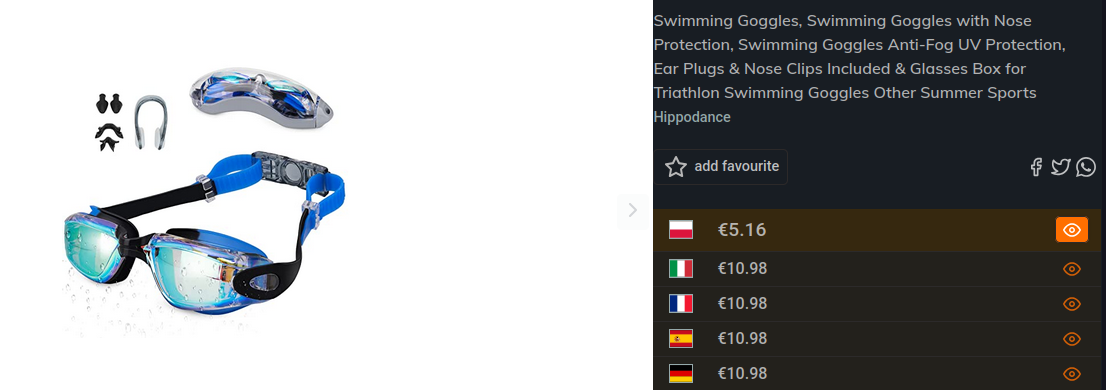
Task: Share product via WhatsApp
Action: pos(1086,167)
